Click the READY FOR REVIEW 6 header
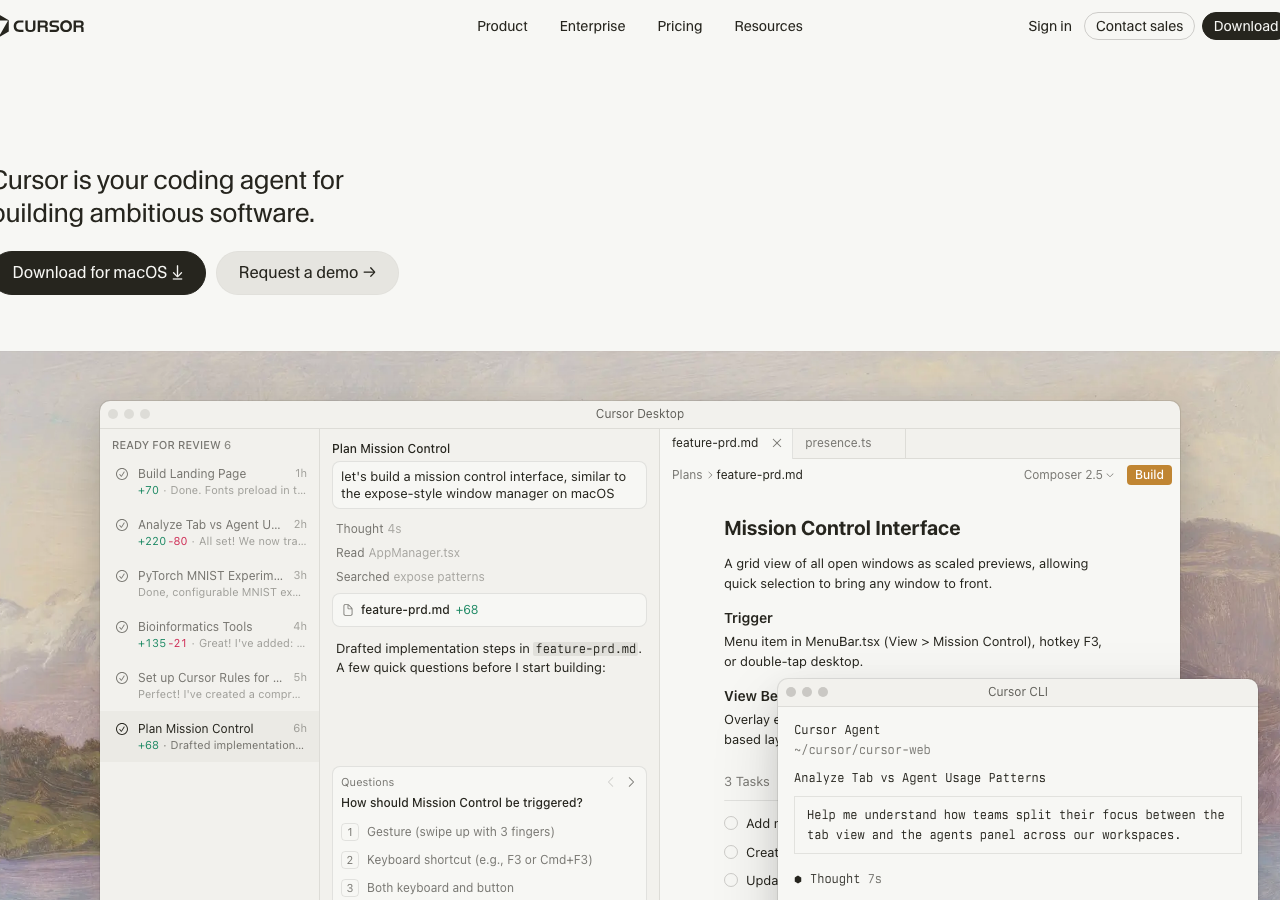 [x=171, y=445]
